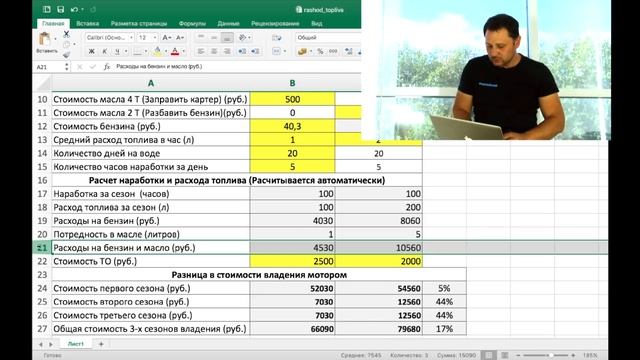640x360 pixels.
Task: Add a new sheet with the plus button
Action: (x=101, y=344)
